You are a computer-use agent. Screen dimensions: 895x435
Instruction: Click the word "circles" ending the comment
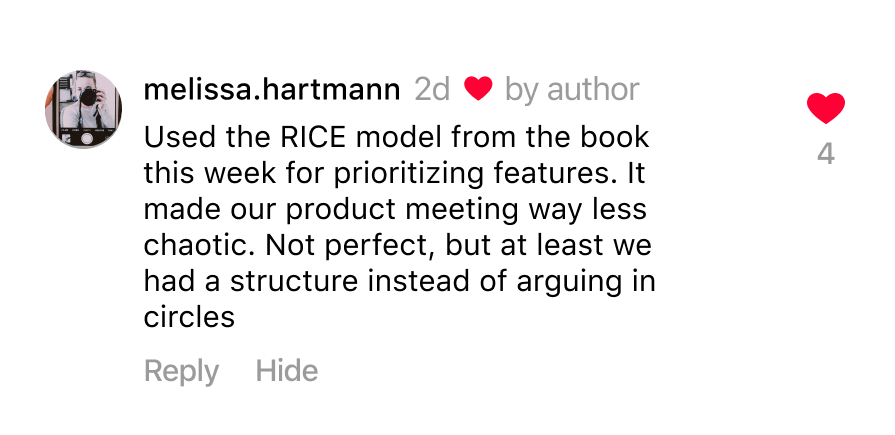click(x=189, y=317)
